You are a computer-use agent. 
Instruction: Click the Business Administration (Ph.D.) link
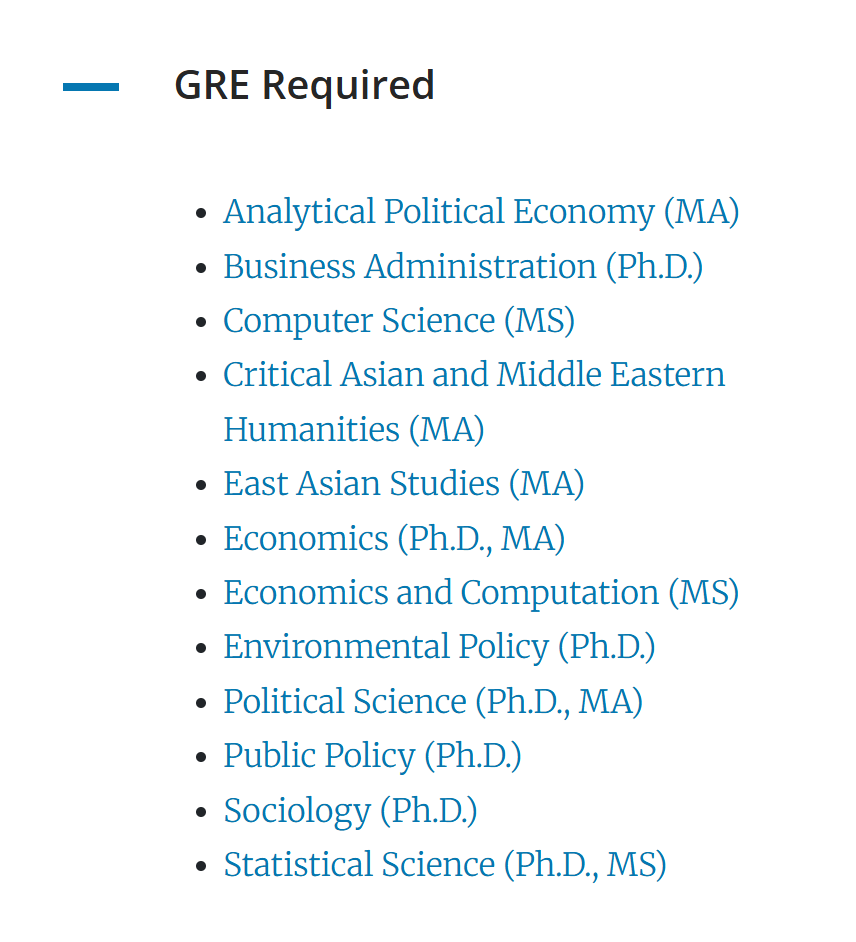(x=462, y=267)
